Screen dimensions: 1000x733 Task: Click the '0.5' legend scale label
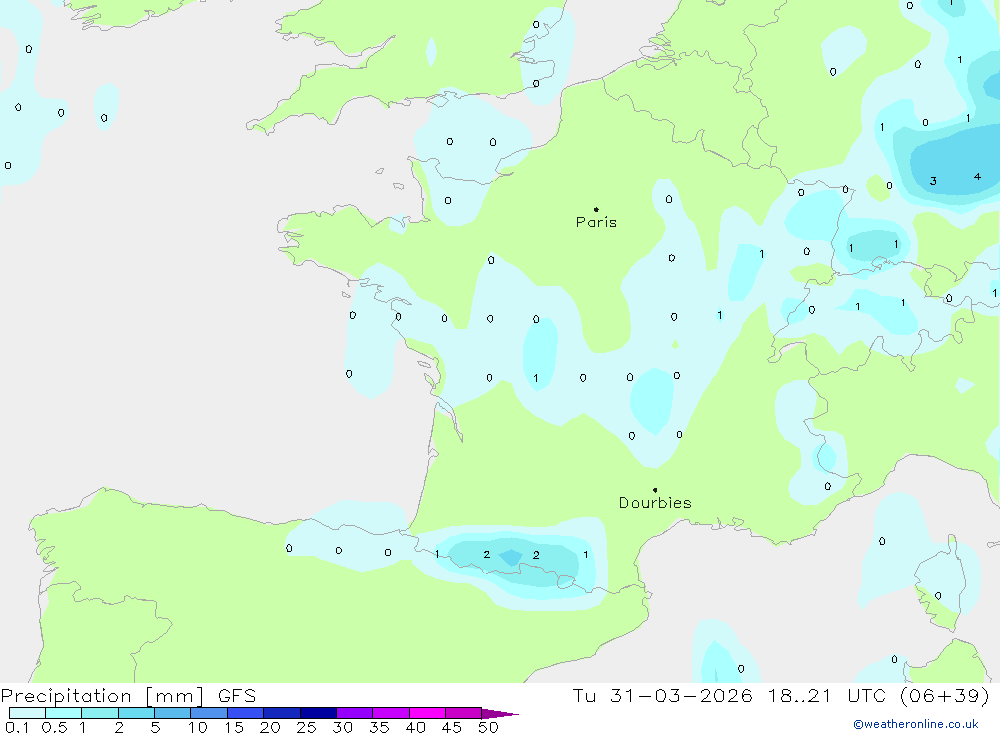(54, 727)
